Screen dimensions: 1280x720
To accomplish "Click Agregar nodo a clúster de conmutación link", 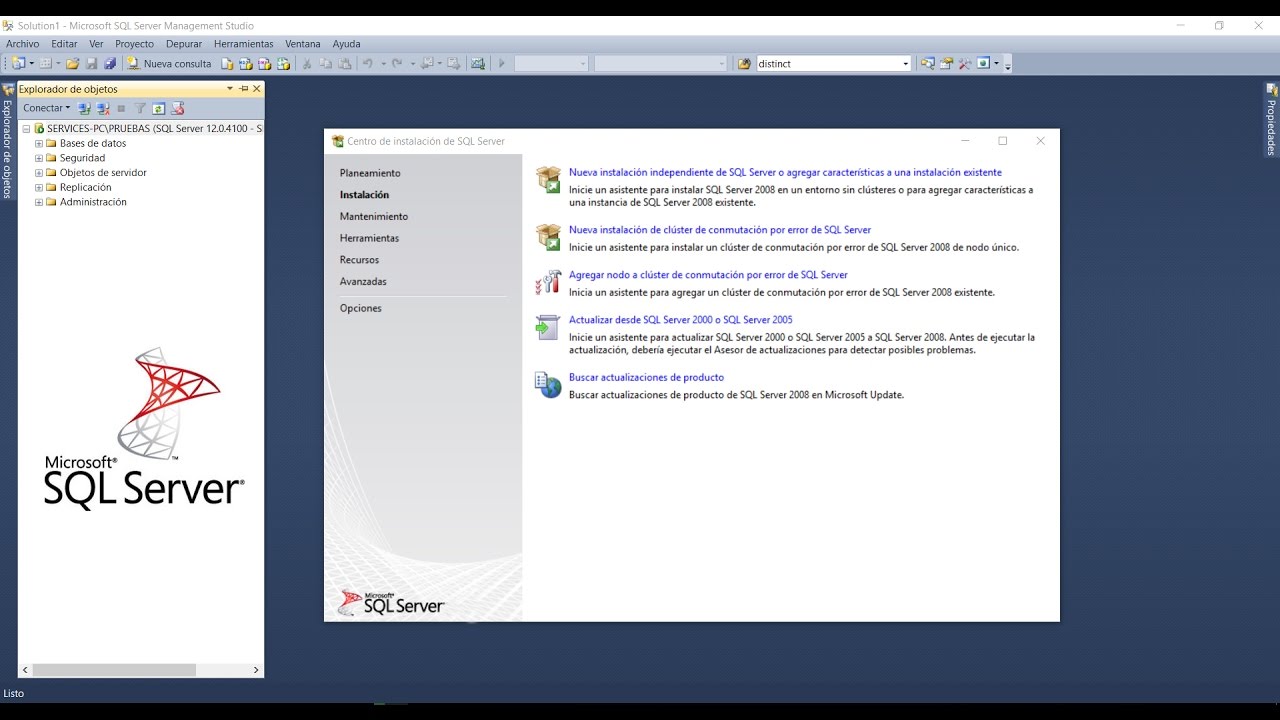I will click(708, 274).
